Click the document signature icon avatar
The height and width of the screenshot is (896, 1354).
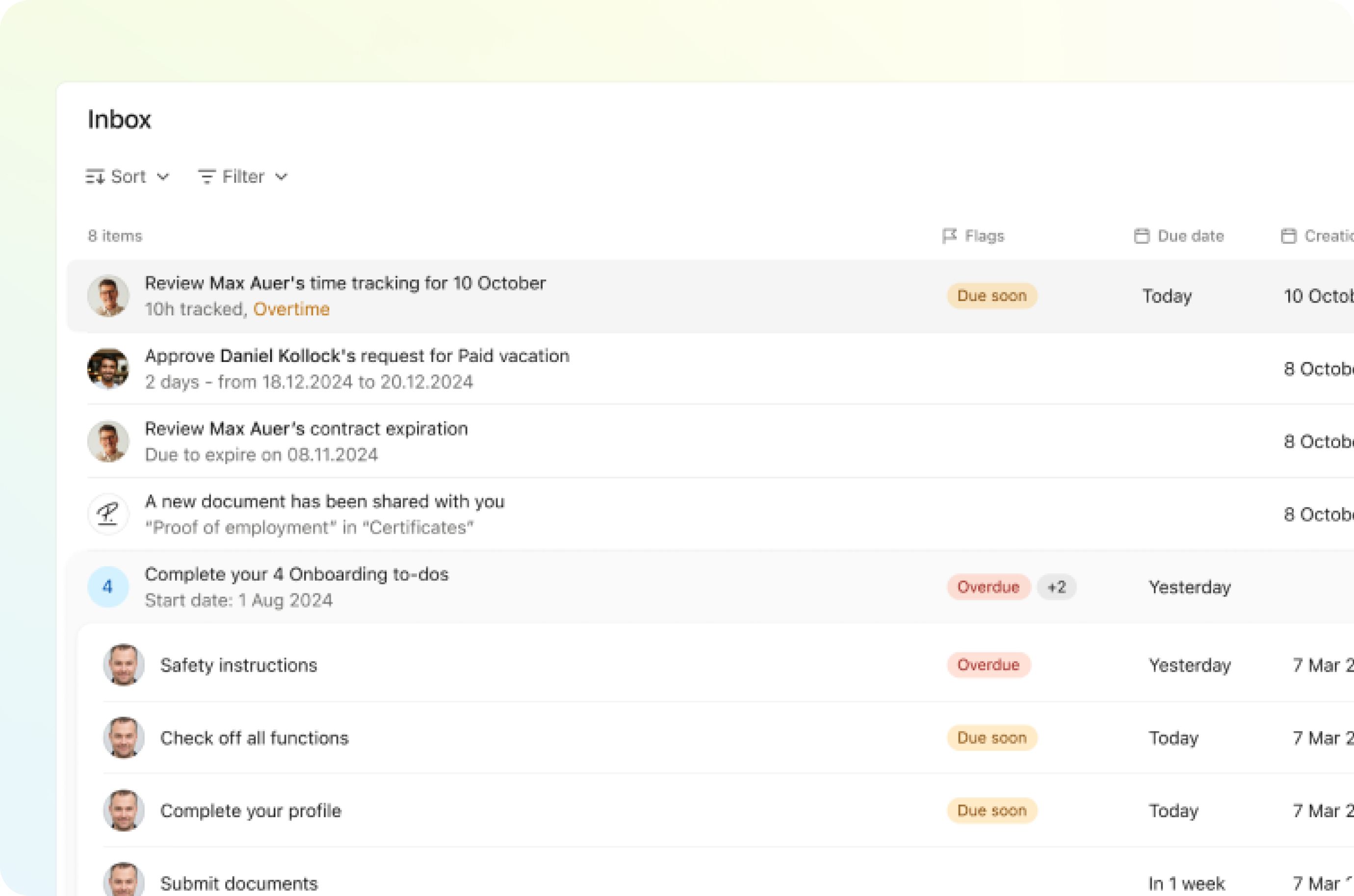tap(107, 513)
